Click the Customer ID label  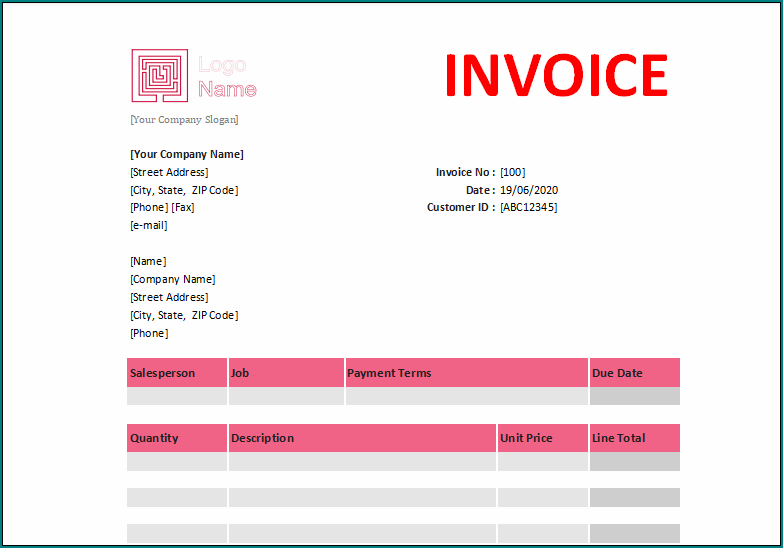tap(461, 207)
